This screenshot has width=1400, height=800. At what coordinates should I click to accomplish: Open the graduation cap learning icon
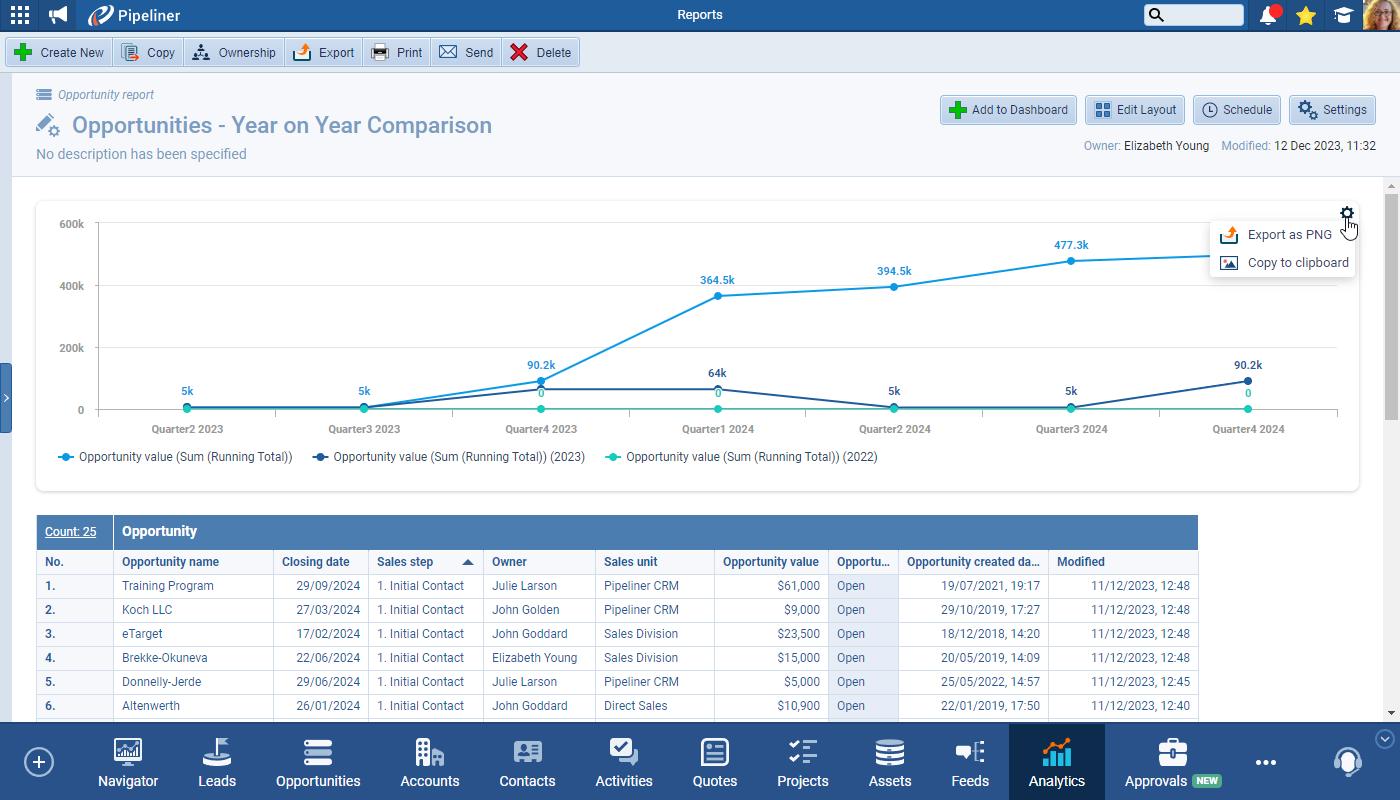click(x=1342, y=15)
